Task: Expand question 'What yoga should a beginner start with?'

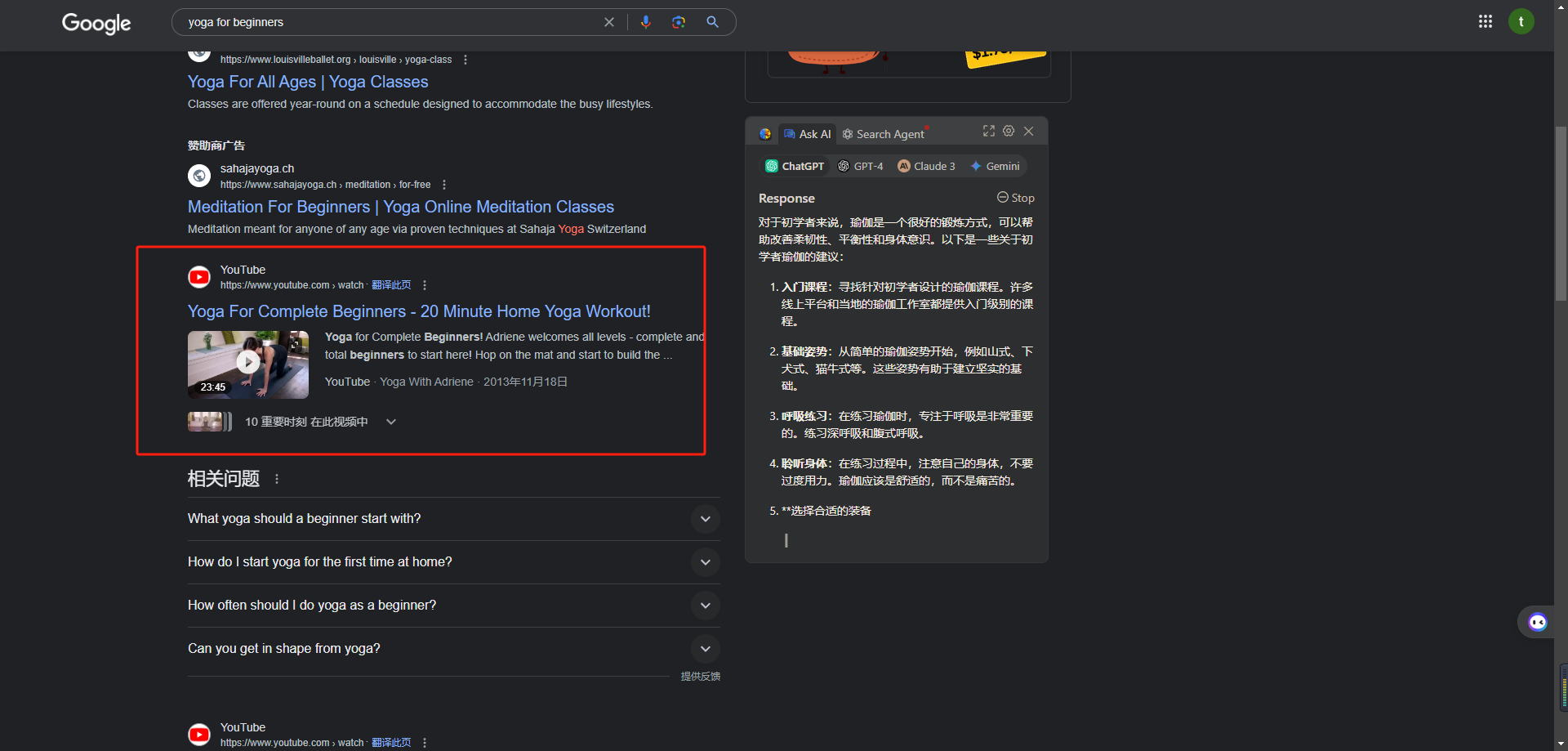Action: 705,519
